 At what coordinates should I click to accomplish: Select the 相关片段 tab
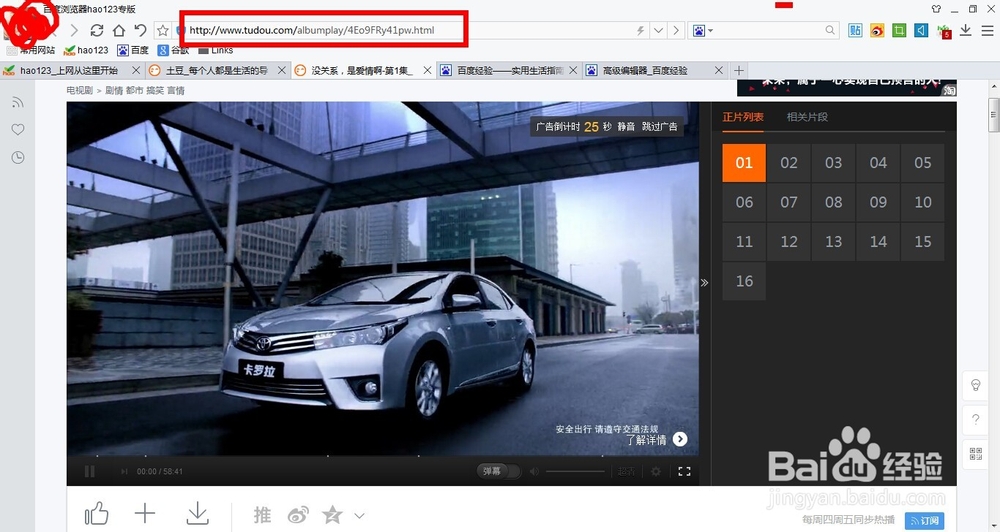[807, 117]
